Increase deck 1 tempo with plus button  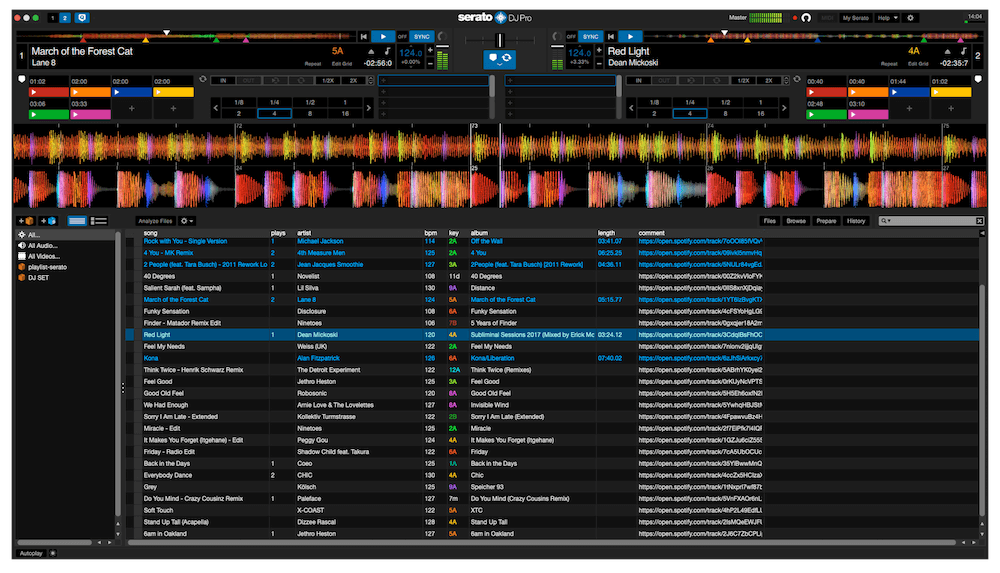[x=430, y=50]
